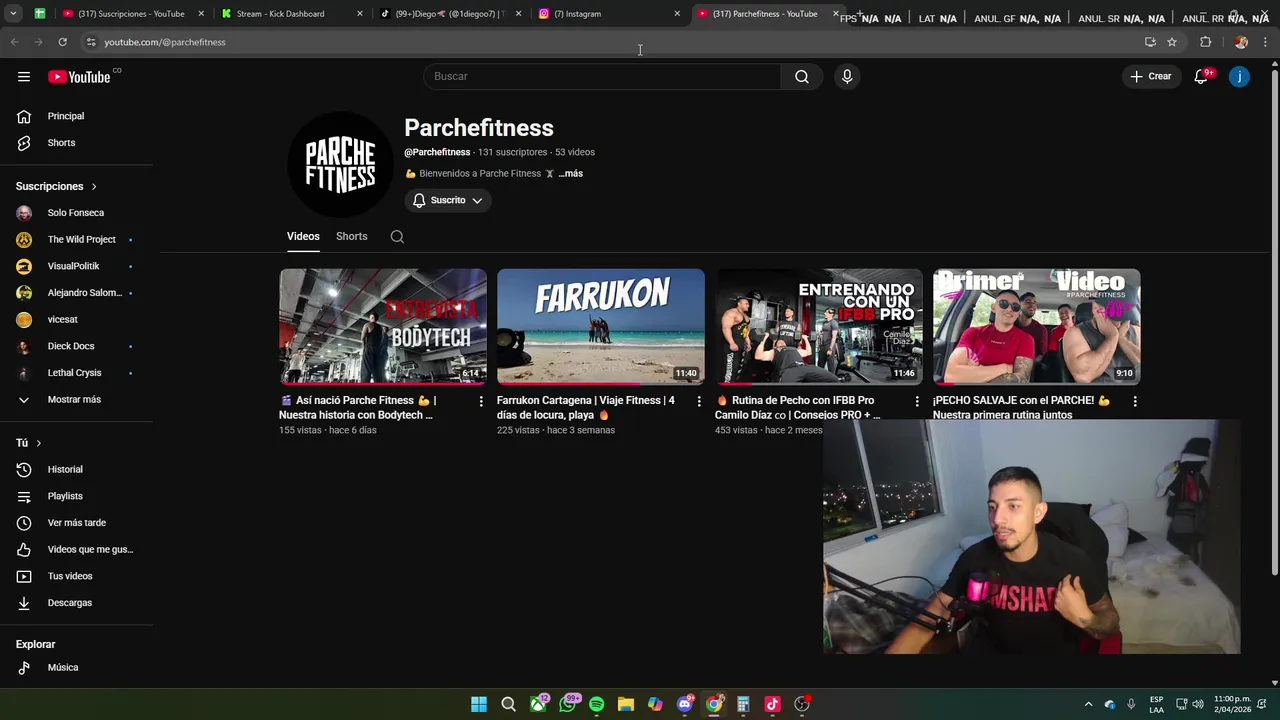The height and width of the screenshot is (720, 1280).
Task: Open Lethal Crysis channel
Action: (x=76, y=373)
